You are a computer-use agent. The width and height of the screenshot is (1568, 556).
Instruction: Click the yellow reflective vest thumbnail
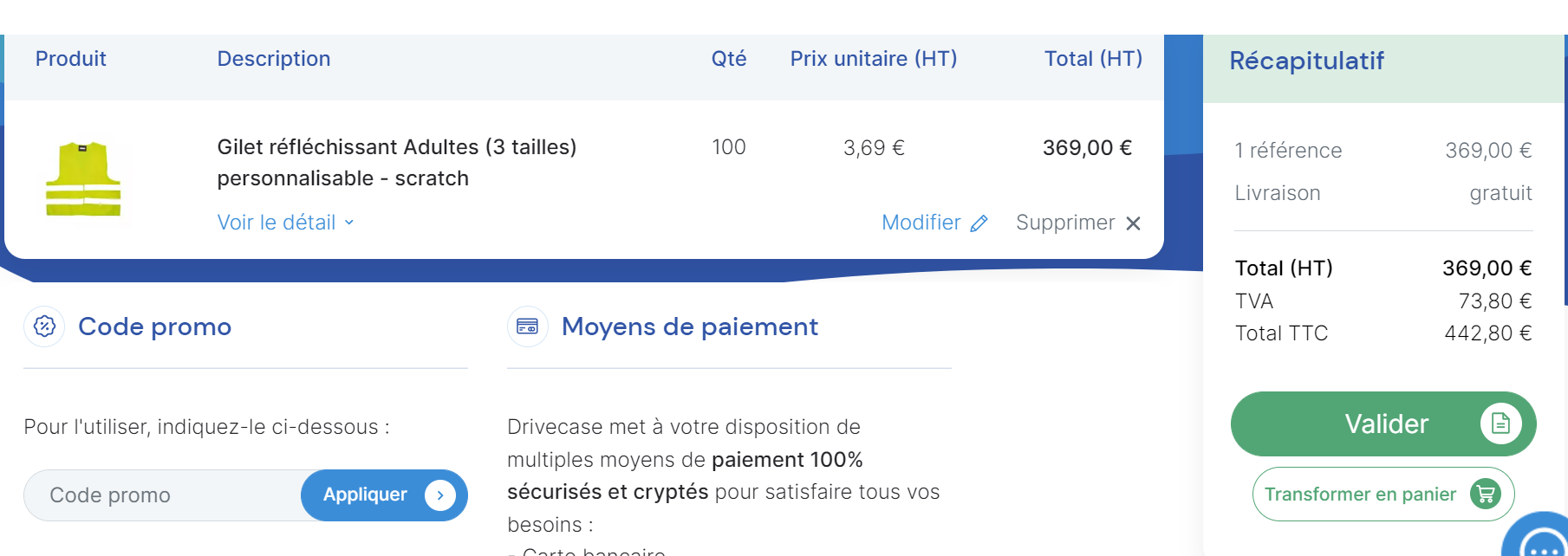coord(83,178)
